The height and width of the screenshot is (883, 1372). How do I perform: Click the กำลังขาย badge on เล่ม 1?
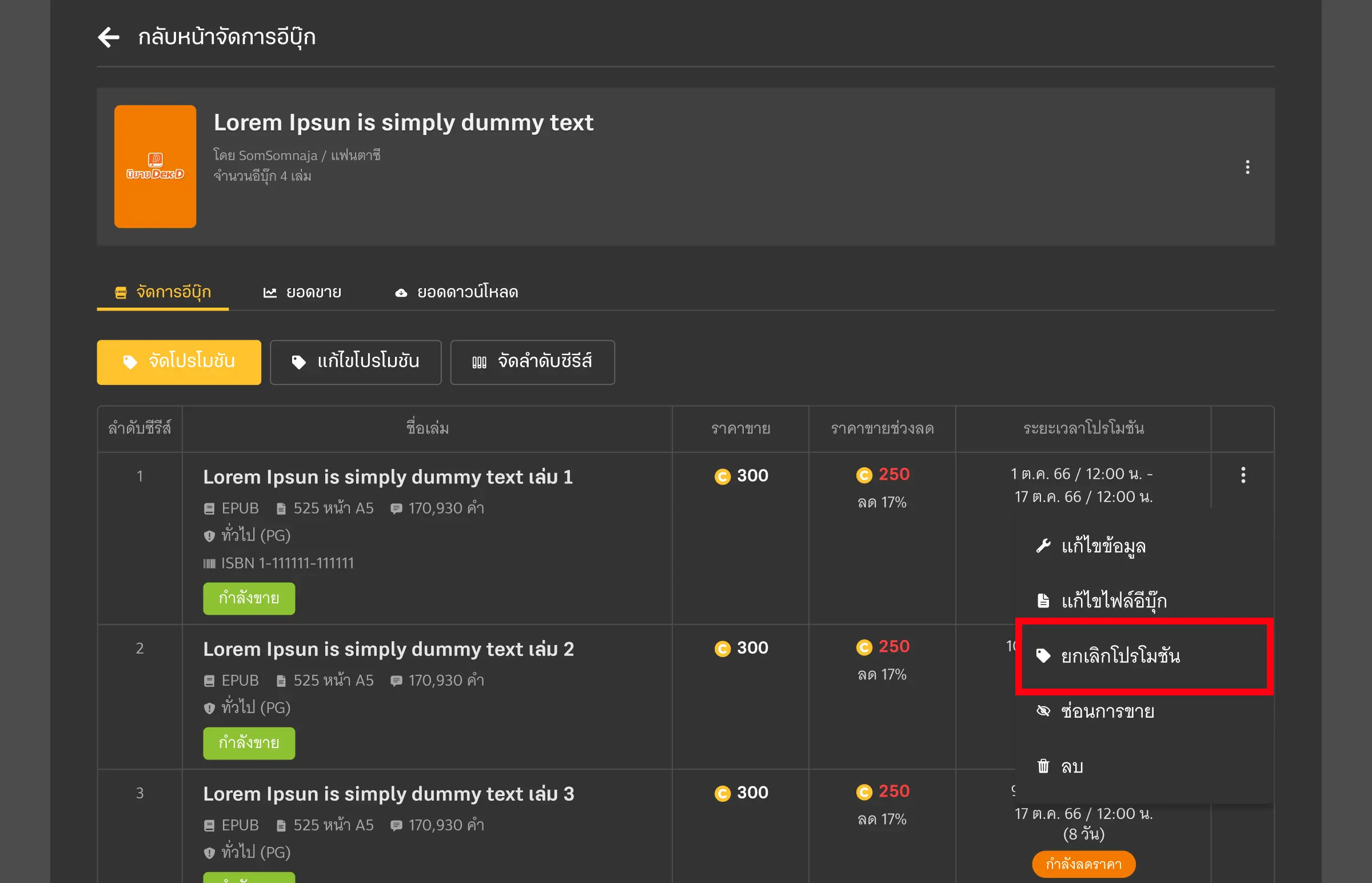[249, 599]
